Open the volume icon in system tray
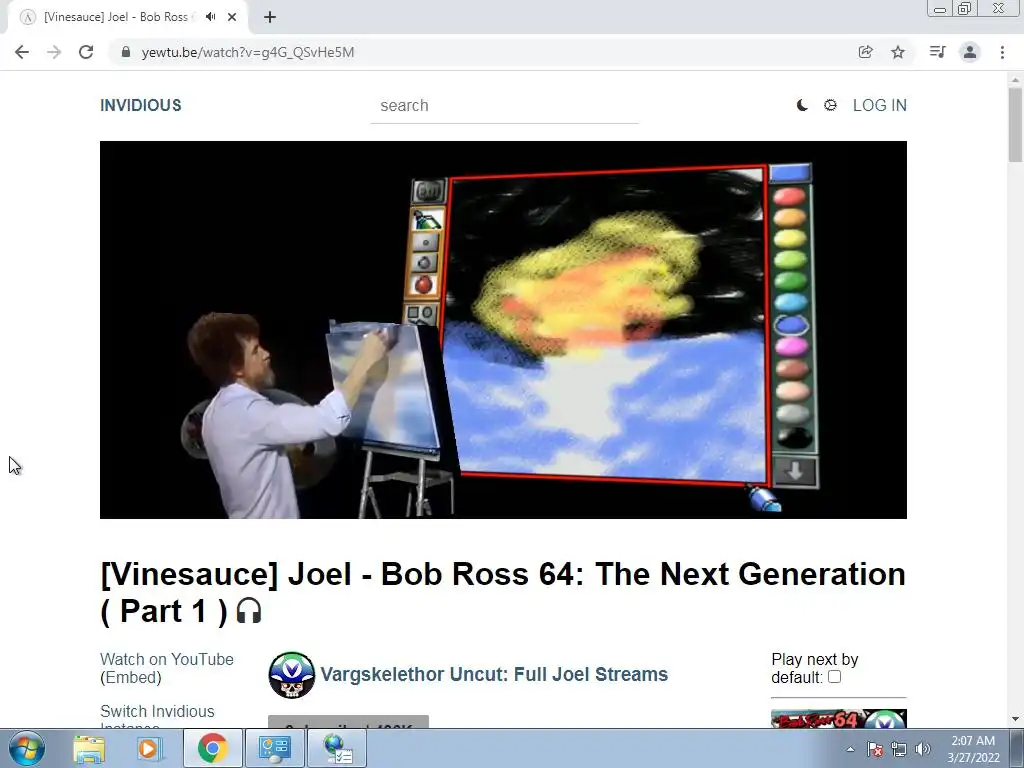Screen dimensions: 1024x768 point(923,749)
